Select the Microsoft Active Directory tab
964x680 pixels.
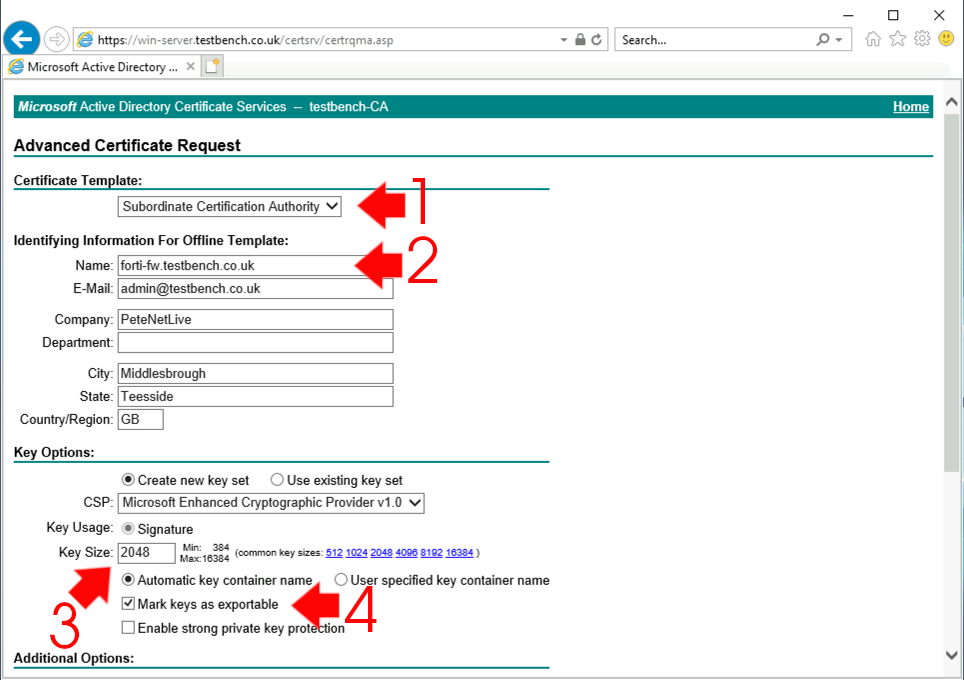[x=102, y=66]
